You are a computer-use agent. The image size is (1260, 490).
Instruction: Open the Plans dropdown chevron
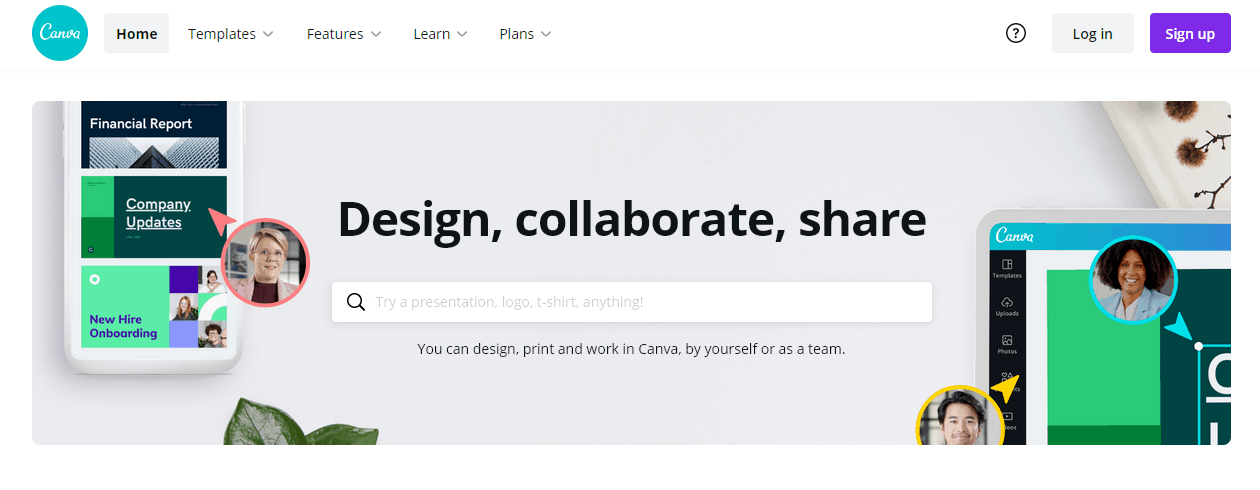[546, 34]
